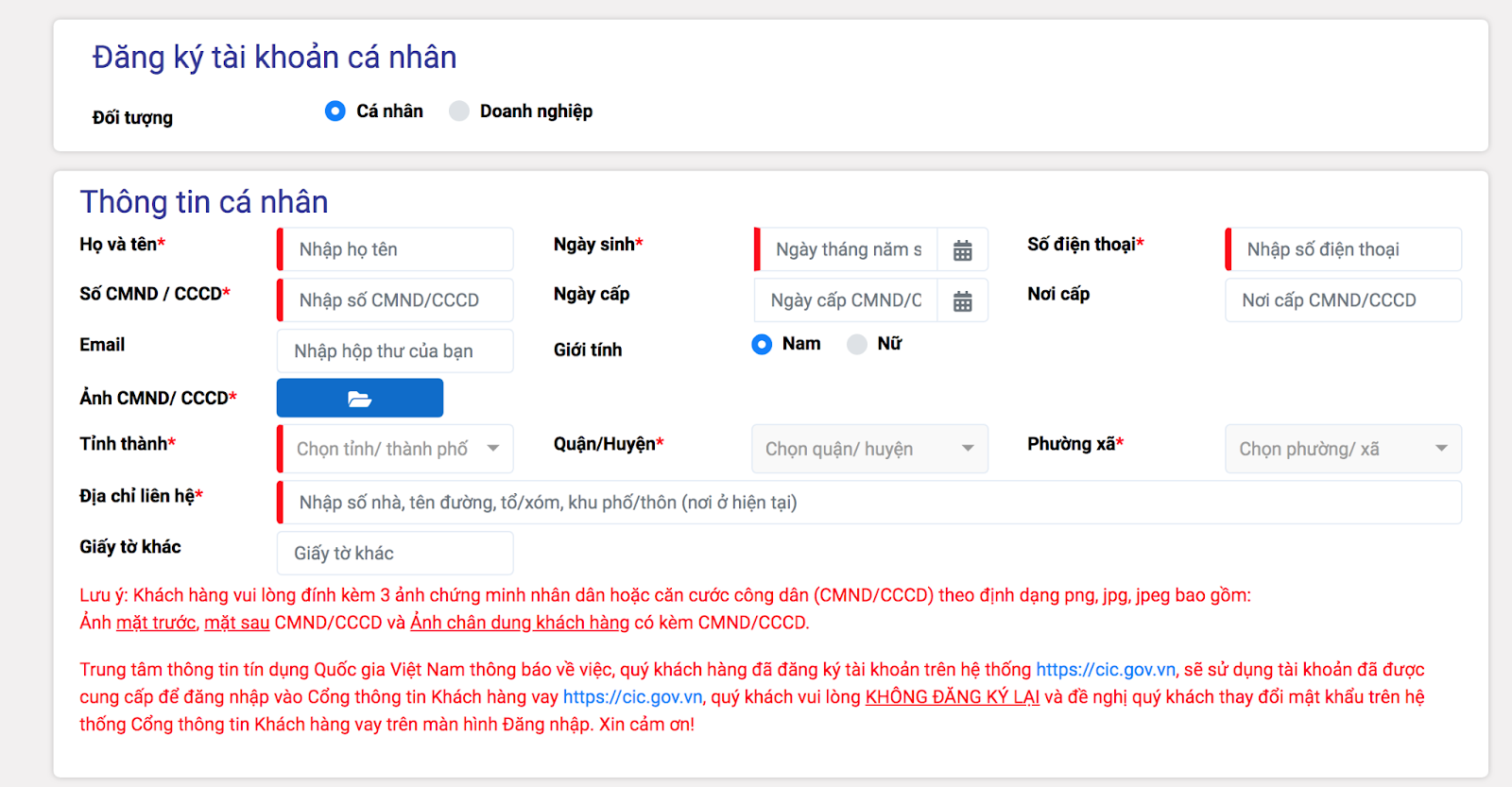The height and width of the screenshot is (787, 1512).
Task: Focus the Nơi cấp CMND/CCCD field
Action: click(1344, 300)
